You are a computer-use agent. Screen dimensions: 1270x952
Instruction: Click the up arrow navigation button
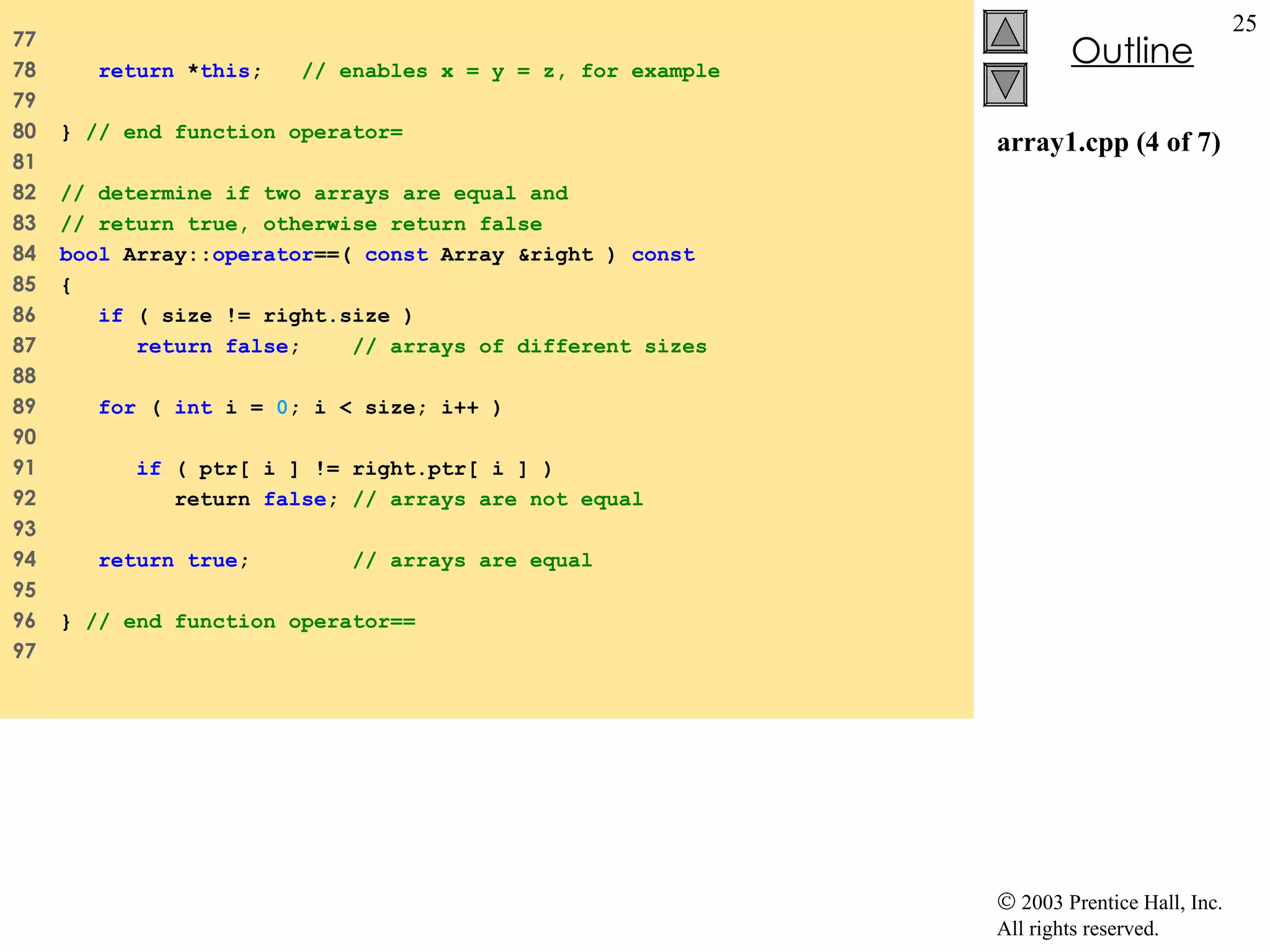point(1005,32)
